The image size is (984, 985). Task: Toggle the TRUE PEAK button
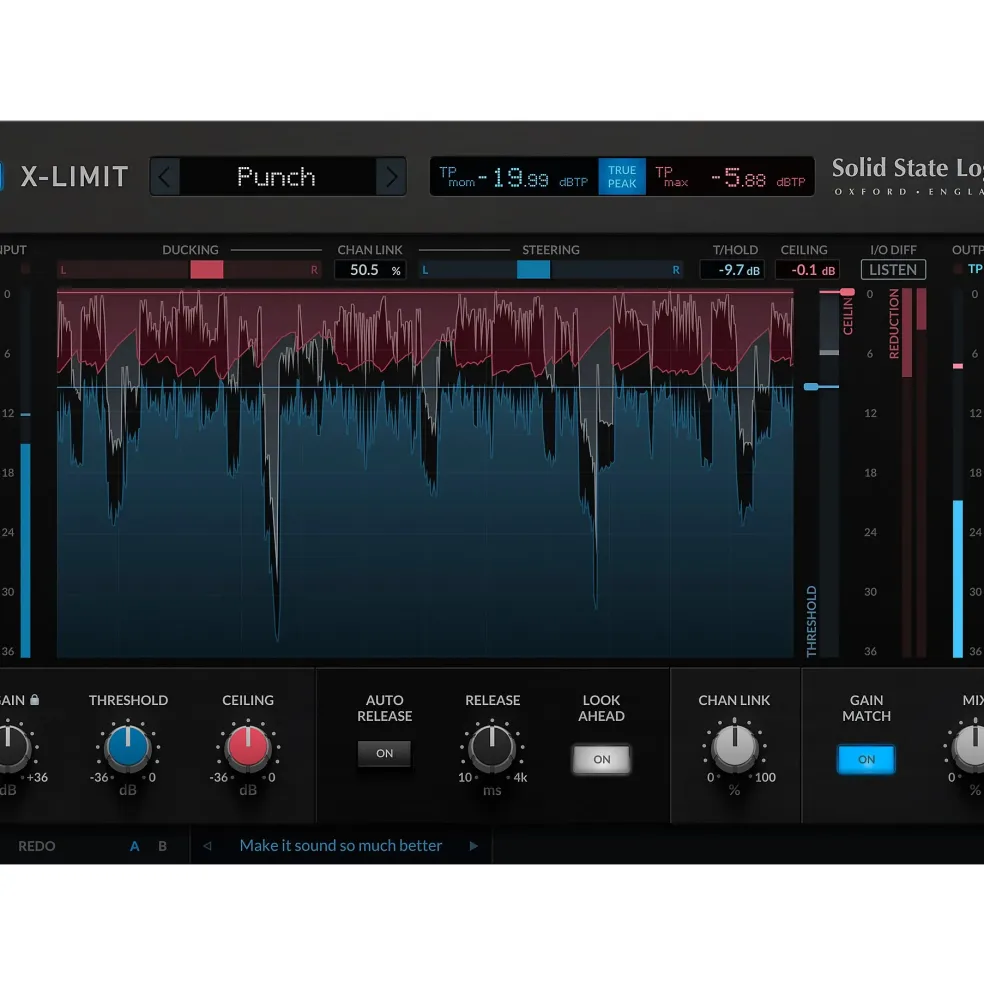[621, 177]
